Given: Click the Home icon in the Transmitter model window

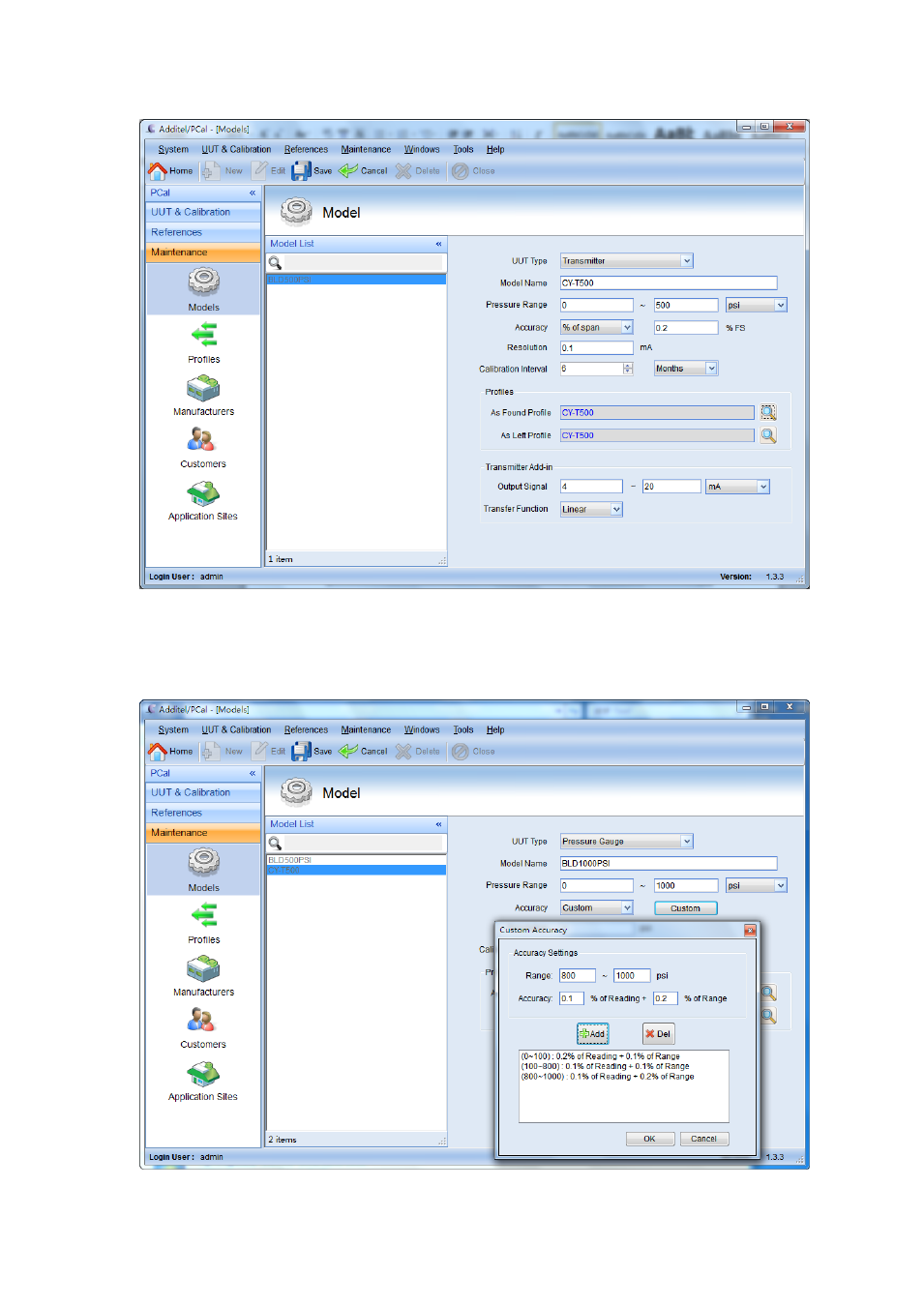Looking at the screenshot, I should pyautogui.click(x=158, y=170).
